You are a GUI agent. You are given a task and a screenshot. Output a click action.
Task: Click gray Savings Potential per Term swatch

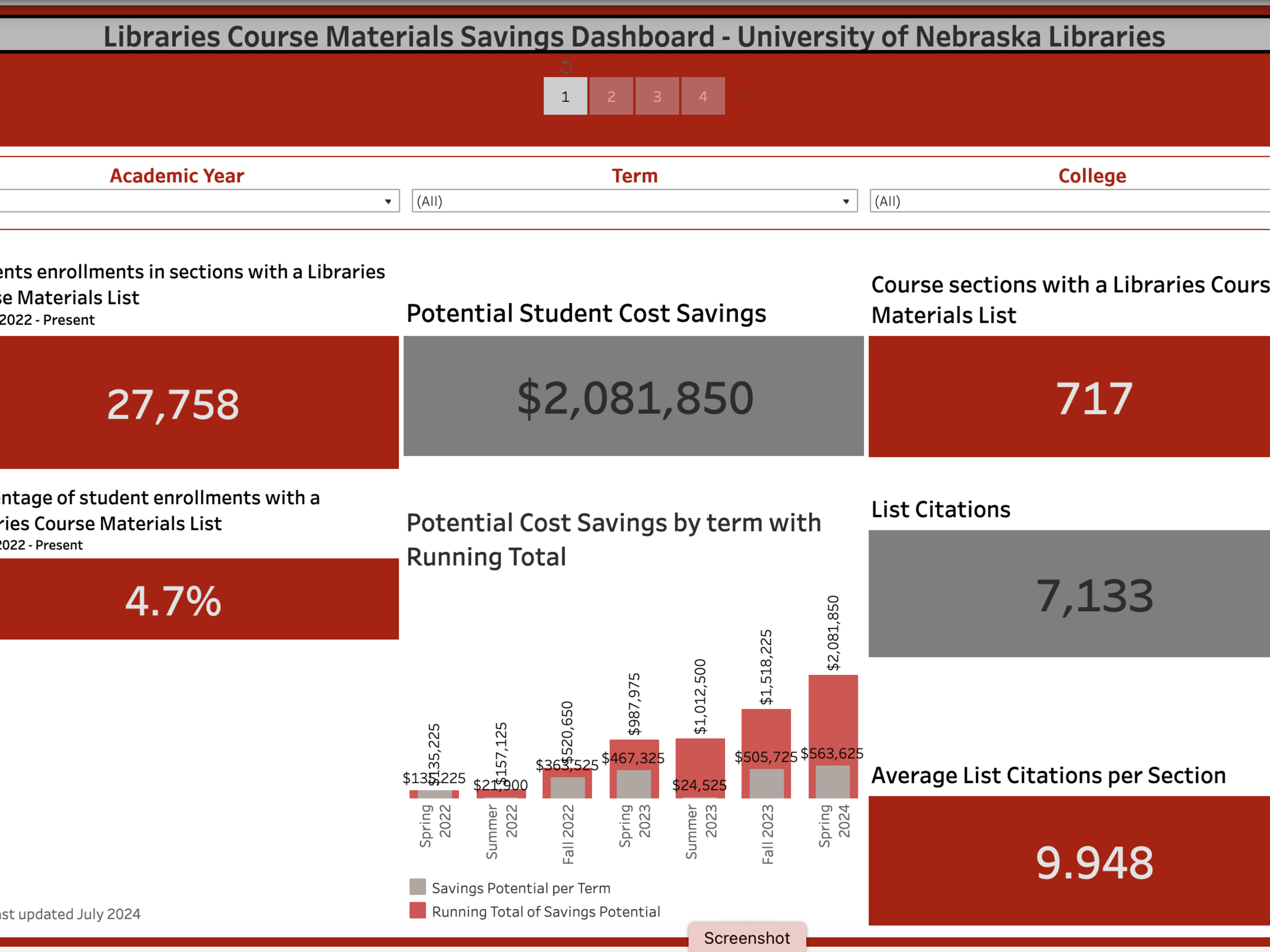(x=417, y=887)
